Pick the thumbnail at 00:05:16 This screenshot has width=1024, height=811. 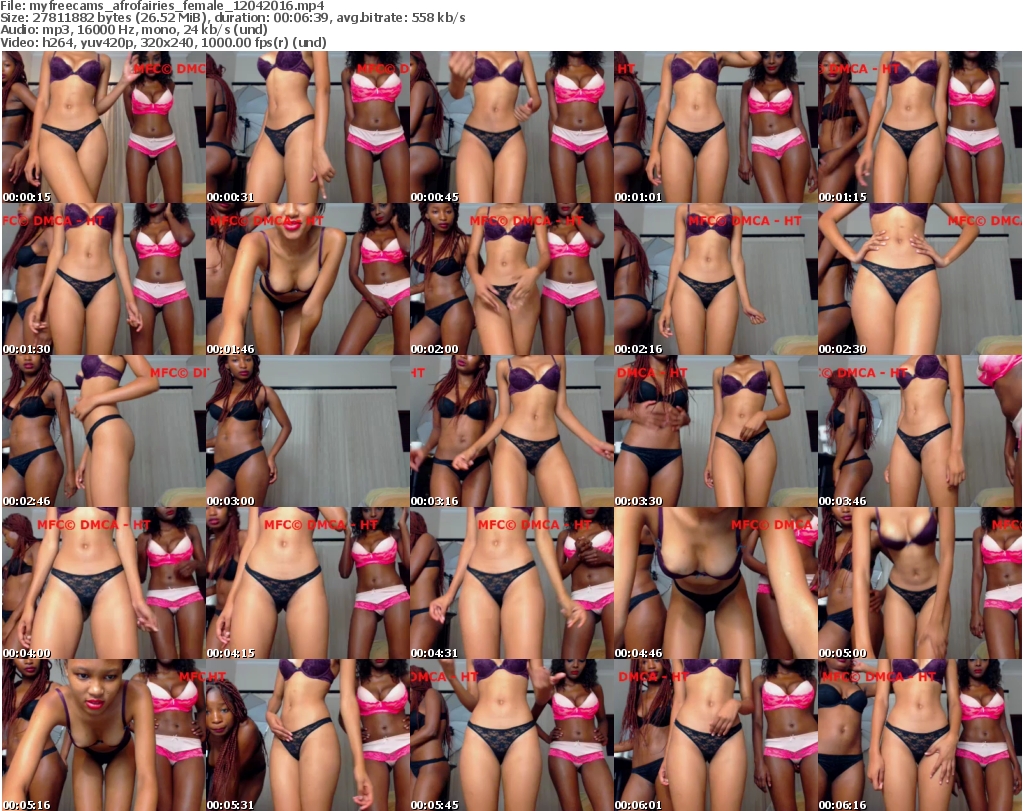(x=103, y=735)
